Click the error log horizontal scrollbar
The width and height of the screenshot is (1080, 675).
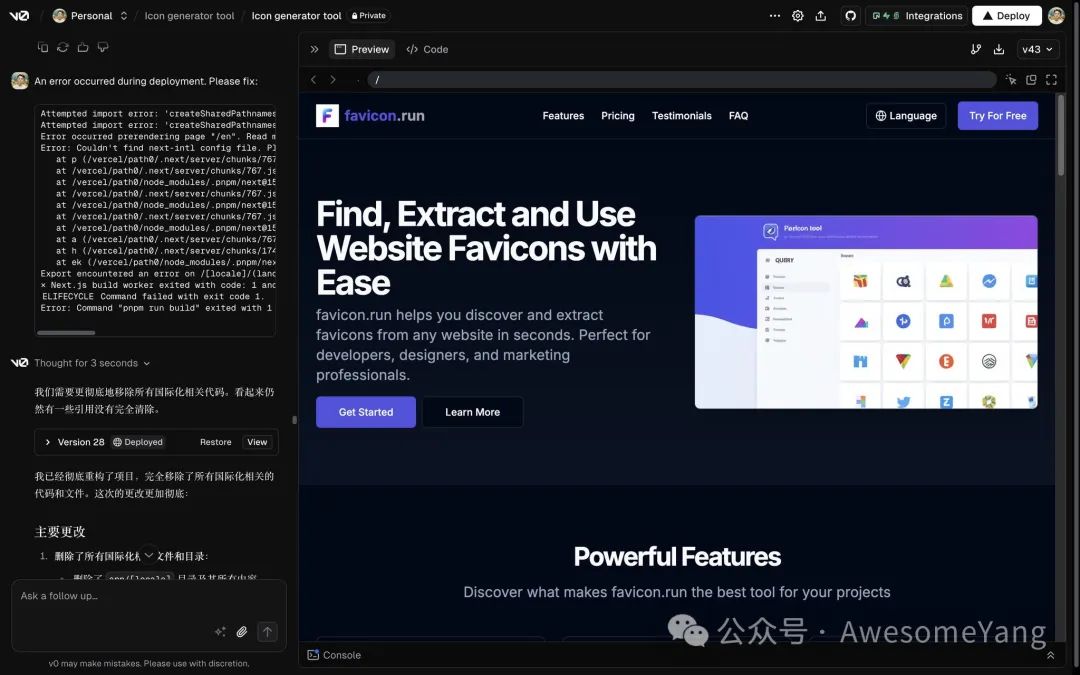coord(66,333)
